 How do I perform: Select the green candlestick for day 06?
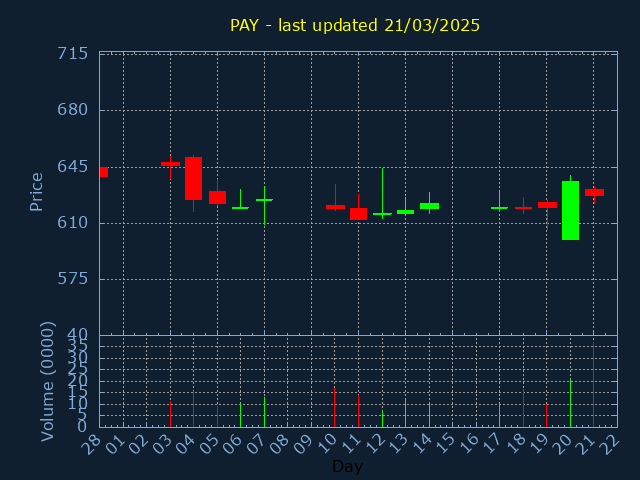240,207
